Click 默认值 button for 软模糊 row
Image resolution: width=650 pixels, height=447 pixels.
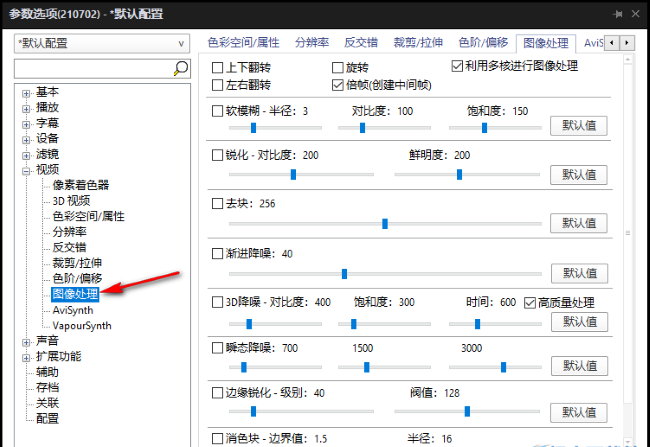[578, 126]
